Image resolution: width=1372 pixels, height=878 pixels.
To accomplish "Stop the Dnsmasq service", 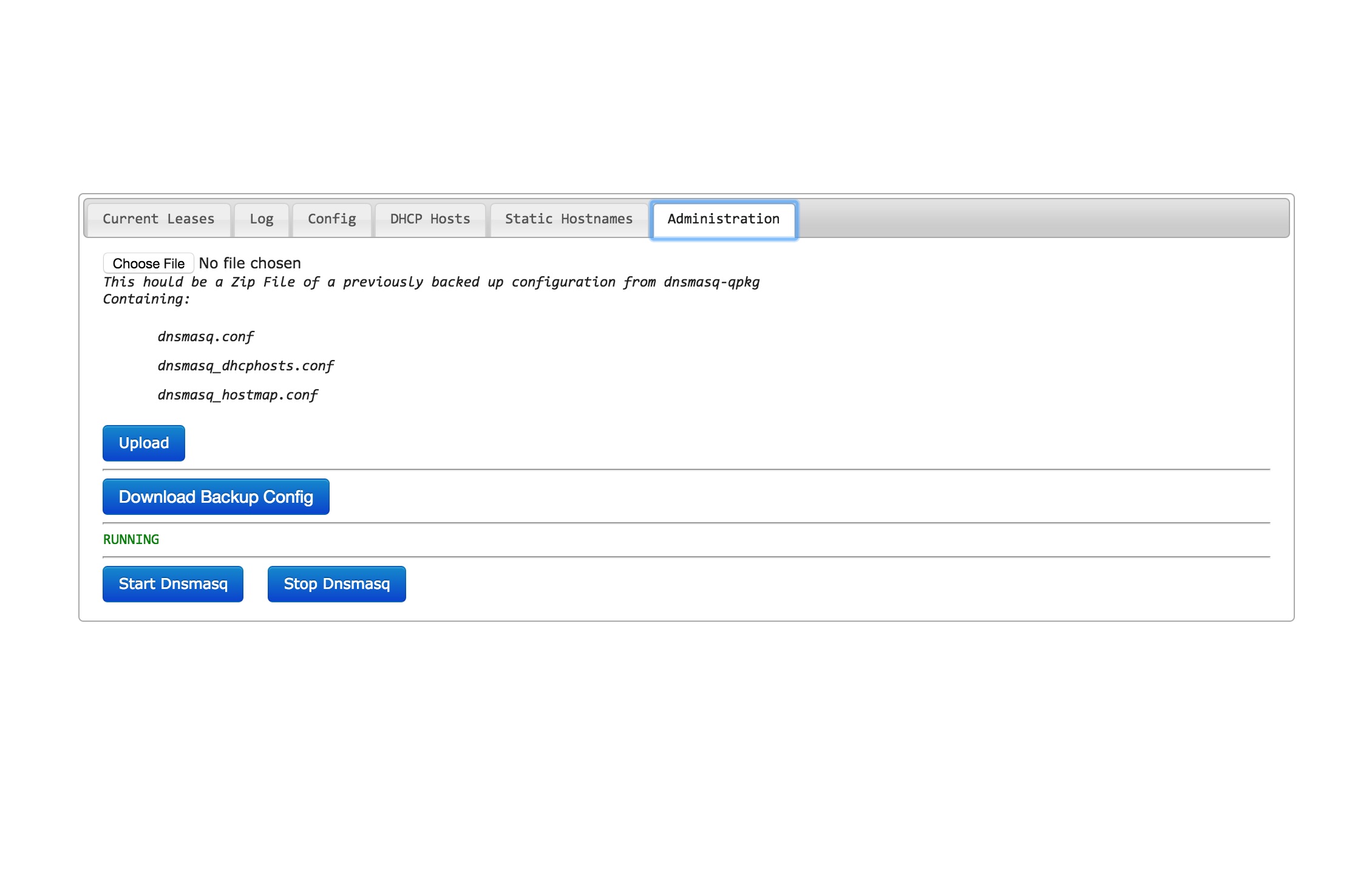I will [x=336, y=584].
